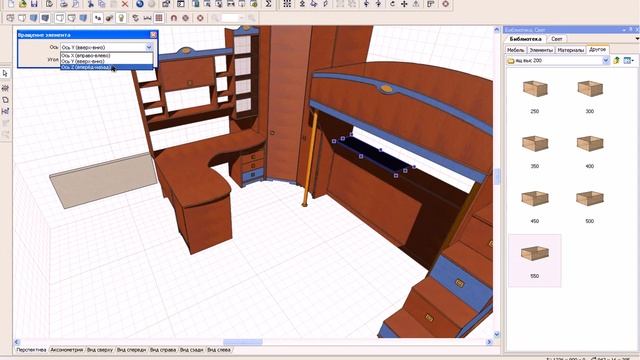Click the red X delete icon
Screen dimensions: 640x360
tap(125, 4)
